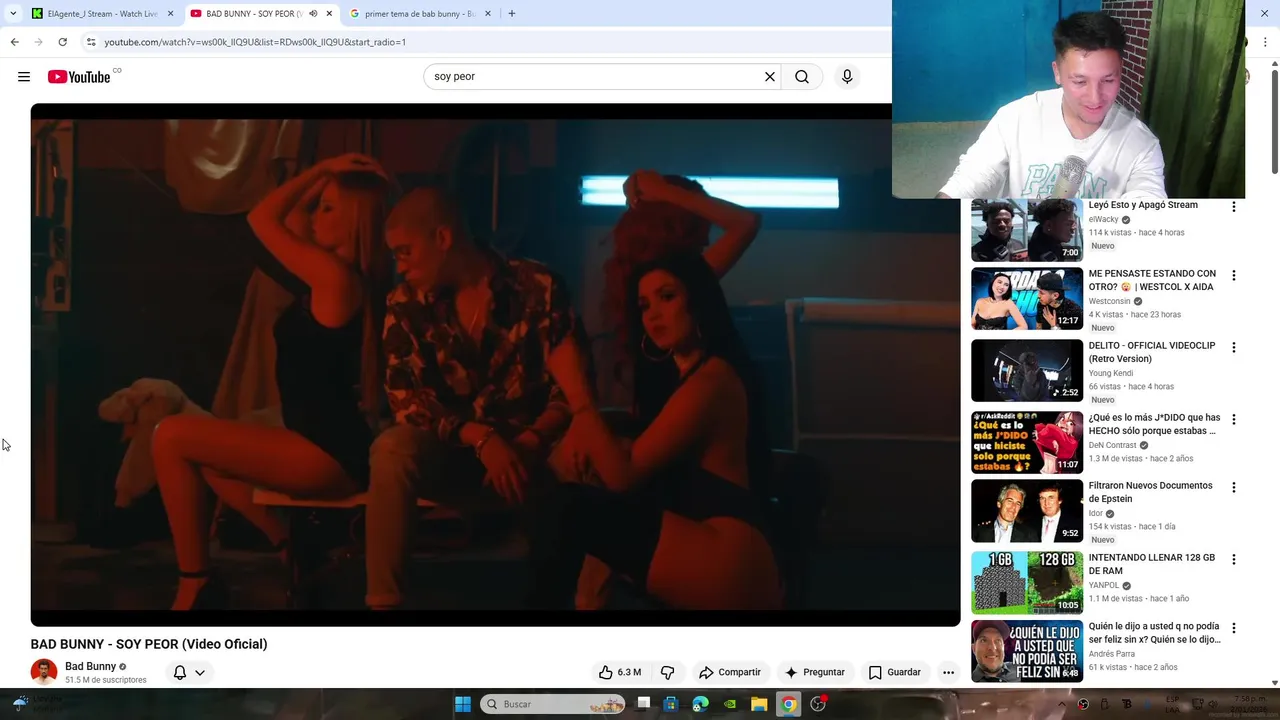
Task: Open more actions for the video
Action: 948,672
